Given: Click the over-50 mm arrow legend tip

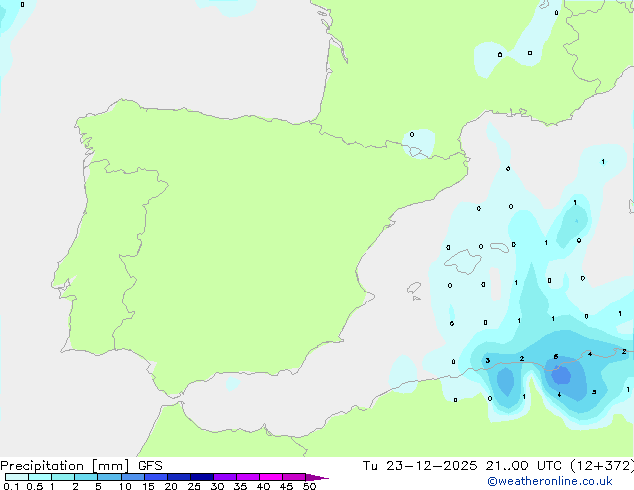Looking at the screenshot, I should [x=317, y=477].
